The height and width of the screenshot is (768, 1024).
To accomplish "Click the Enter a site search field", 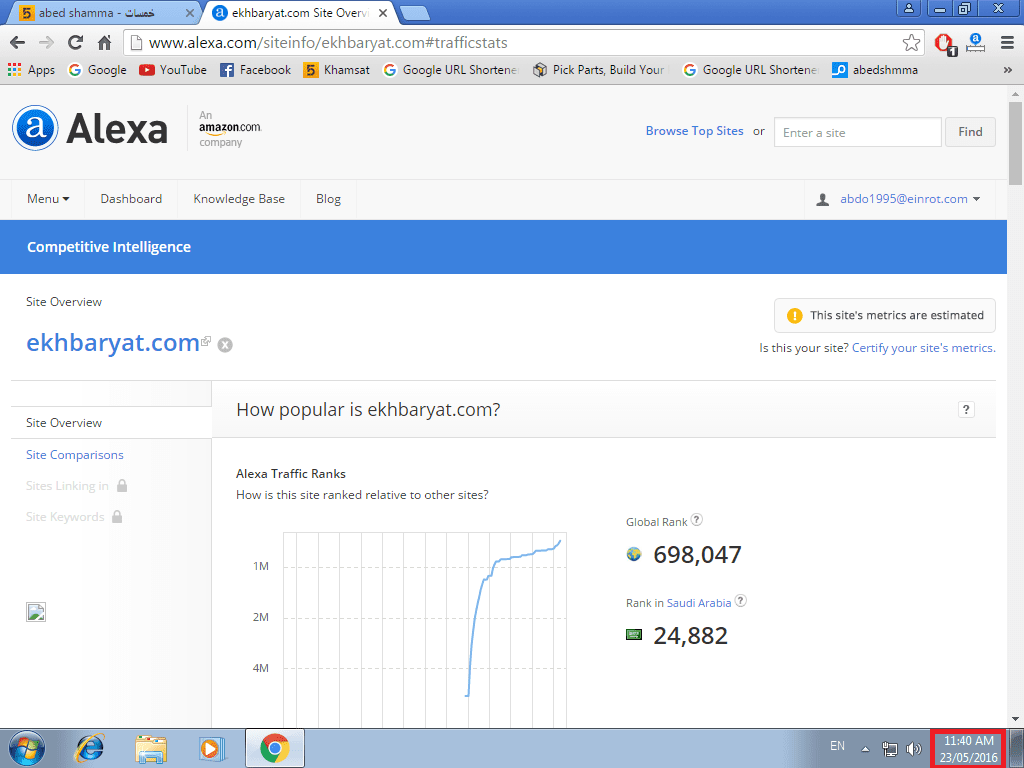I will coord(857,133).
